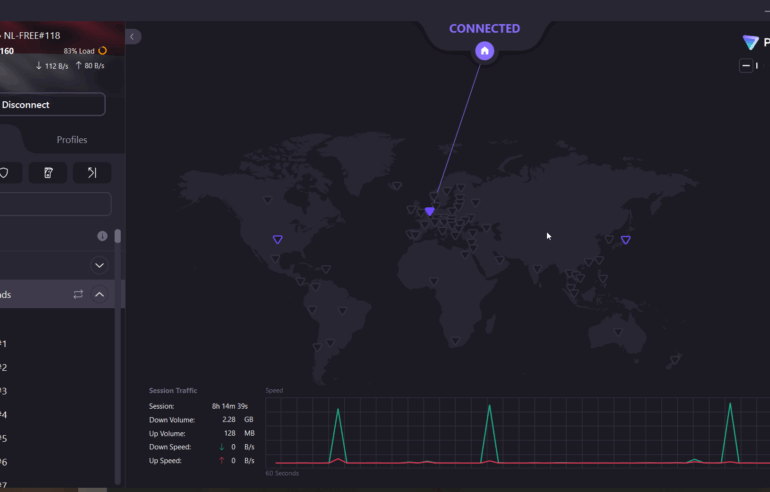The image size is (770, 492).
Task: Click the Disconnect button
Action: coord(52,105)
